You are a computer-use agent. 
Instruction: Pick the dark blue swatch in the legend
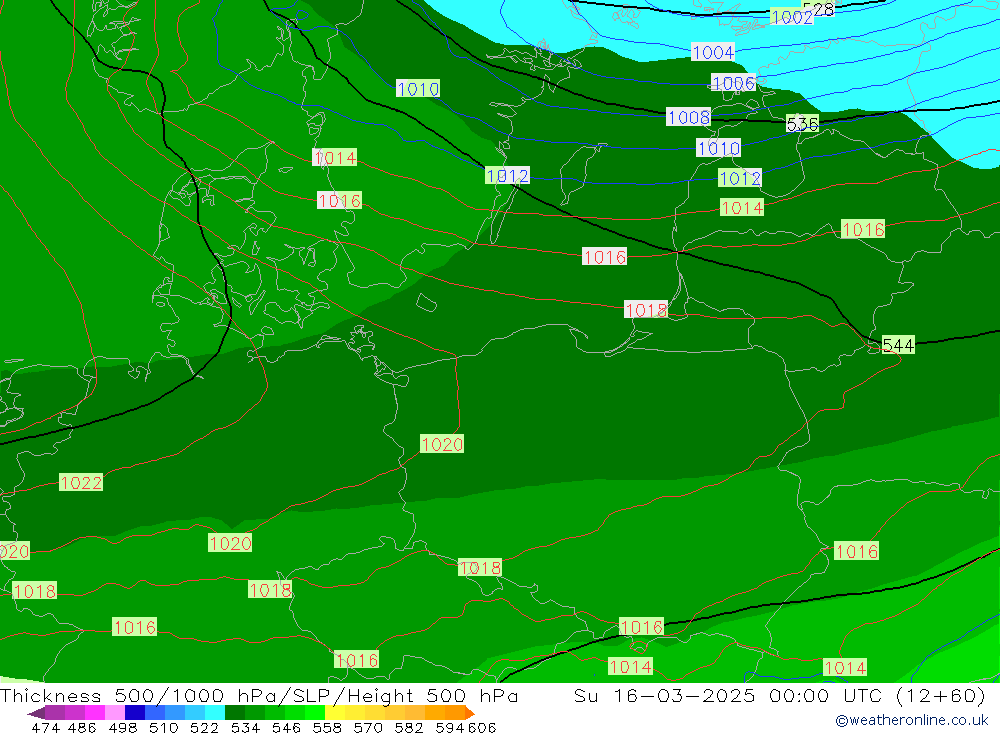click(135, 713)
